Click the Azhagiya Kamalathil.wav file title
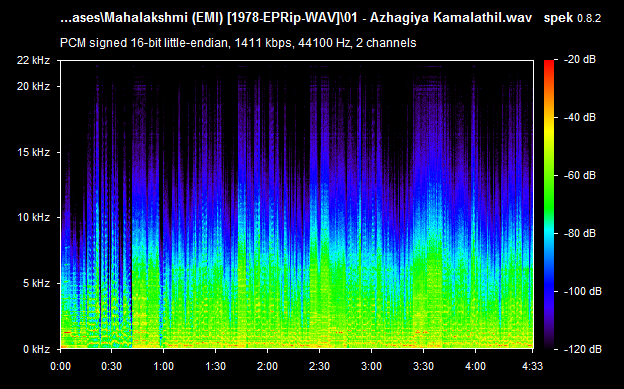The width and height of the screenshot is (624, 389). click(x=451, y=18)
